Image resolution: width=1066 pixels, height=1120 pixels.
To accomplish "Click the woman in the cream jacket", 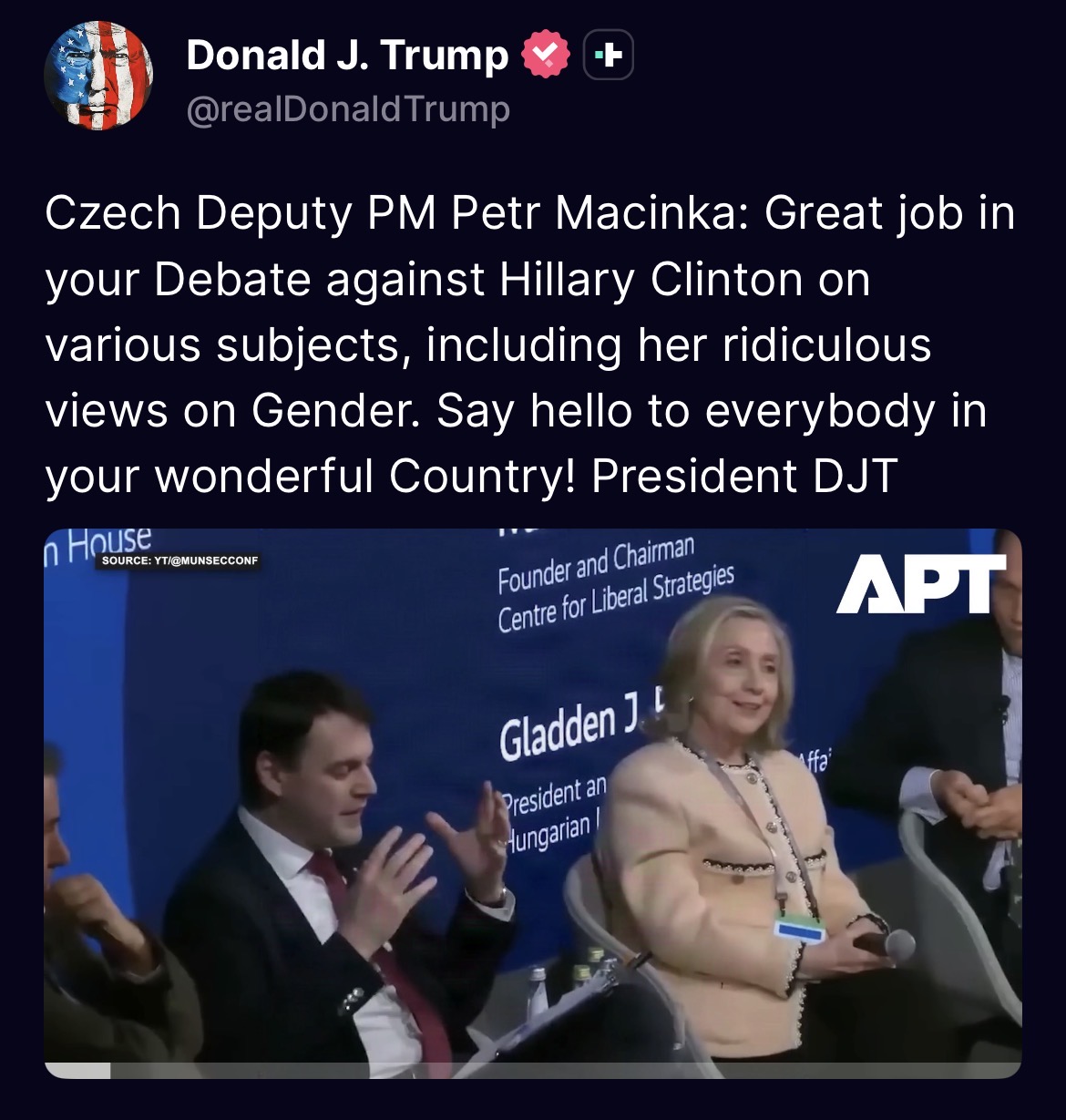I will tap(738, 820).
